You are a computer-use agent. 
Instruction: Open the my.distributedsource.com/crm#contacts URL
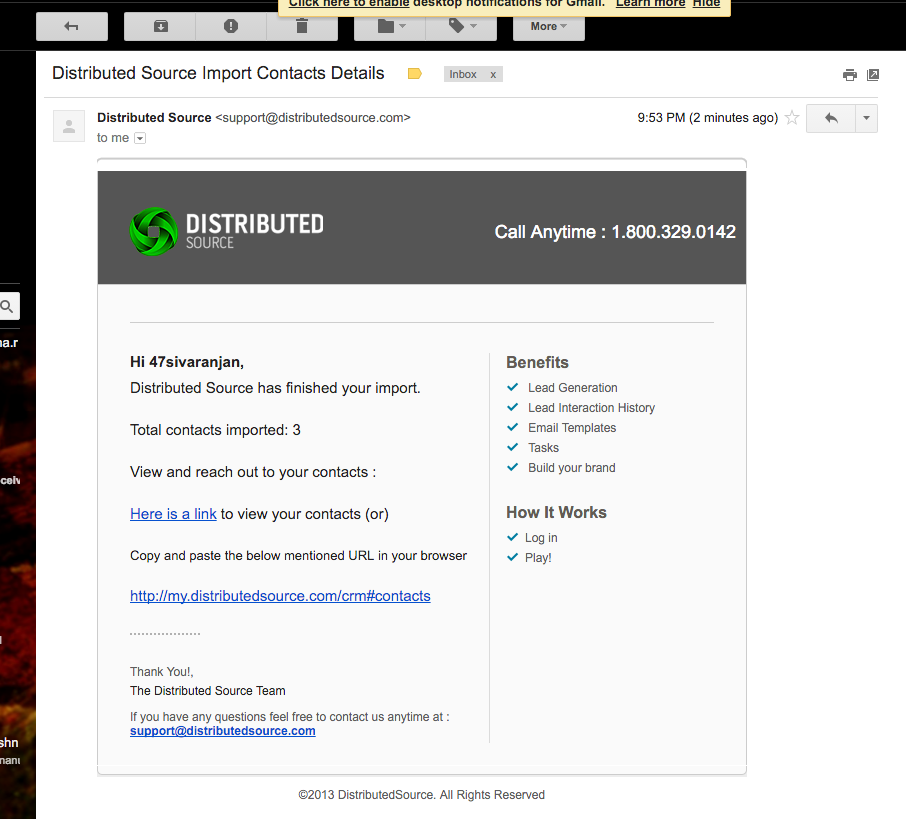click(x=280, y=596)
